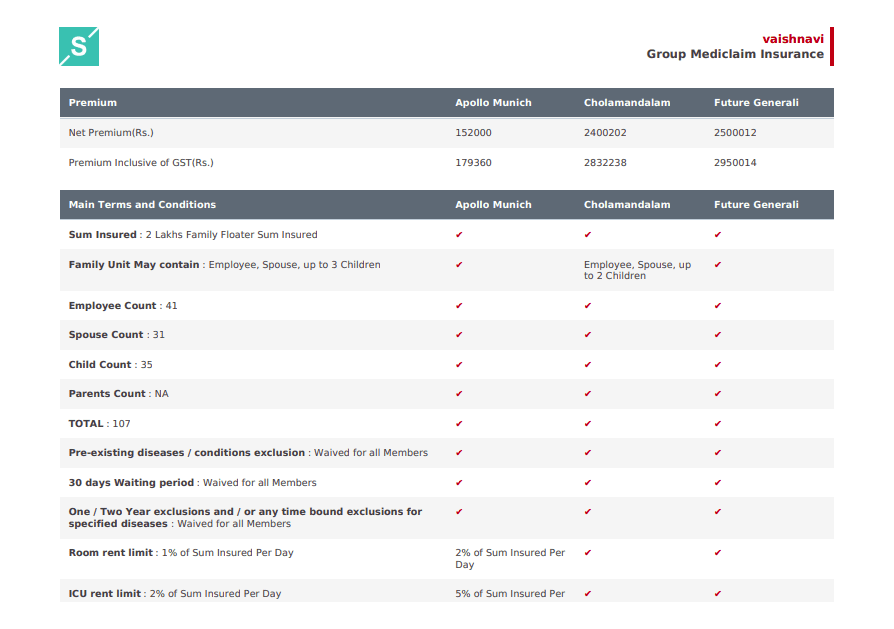Click the 'Family Unit May contain' row label

225,265
